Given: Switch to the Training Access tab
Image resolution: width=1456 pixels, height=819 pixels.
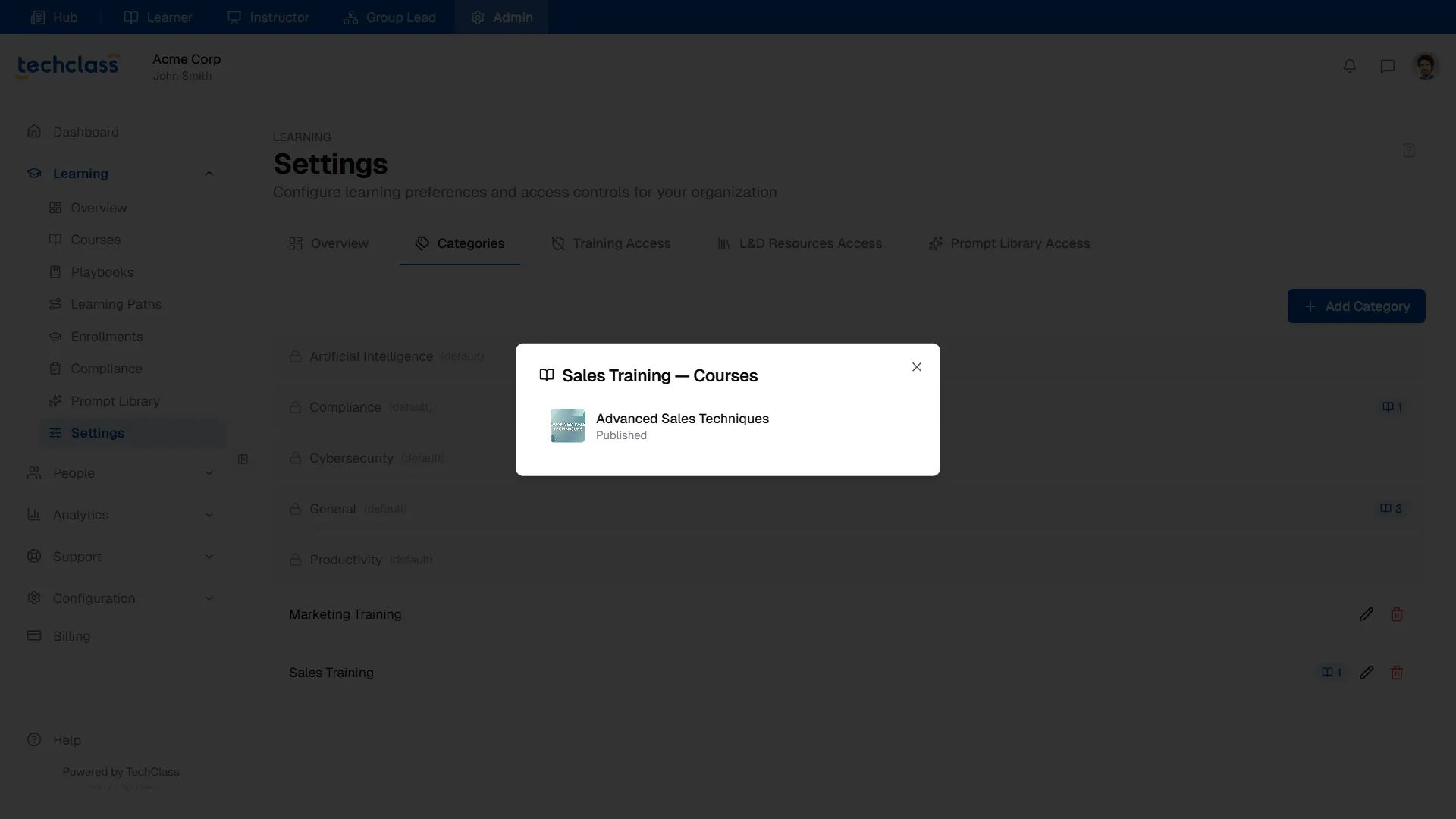Looking at the screenshot, I should (x=610, y=243).
